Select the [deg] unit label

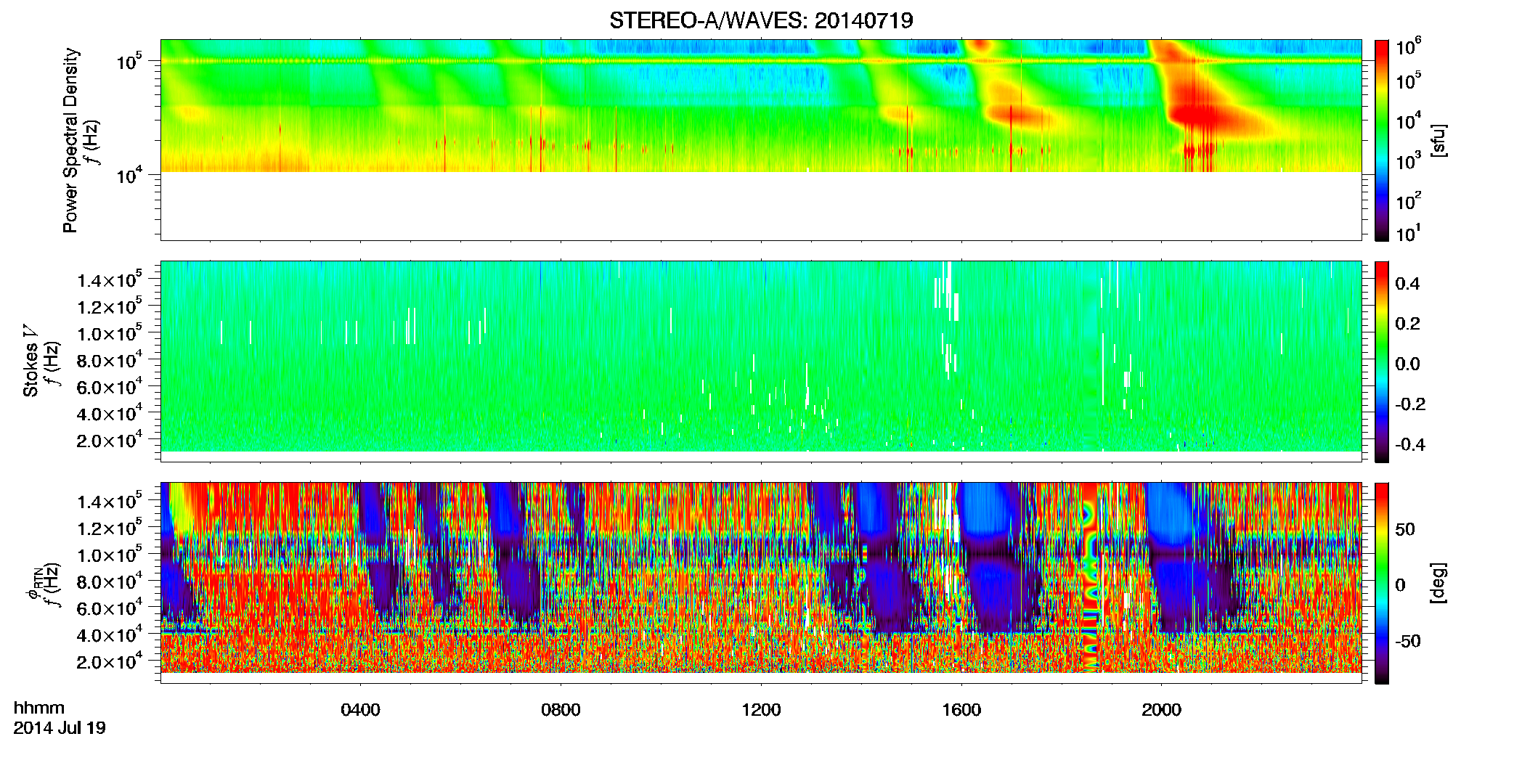1438,583
